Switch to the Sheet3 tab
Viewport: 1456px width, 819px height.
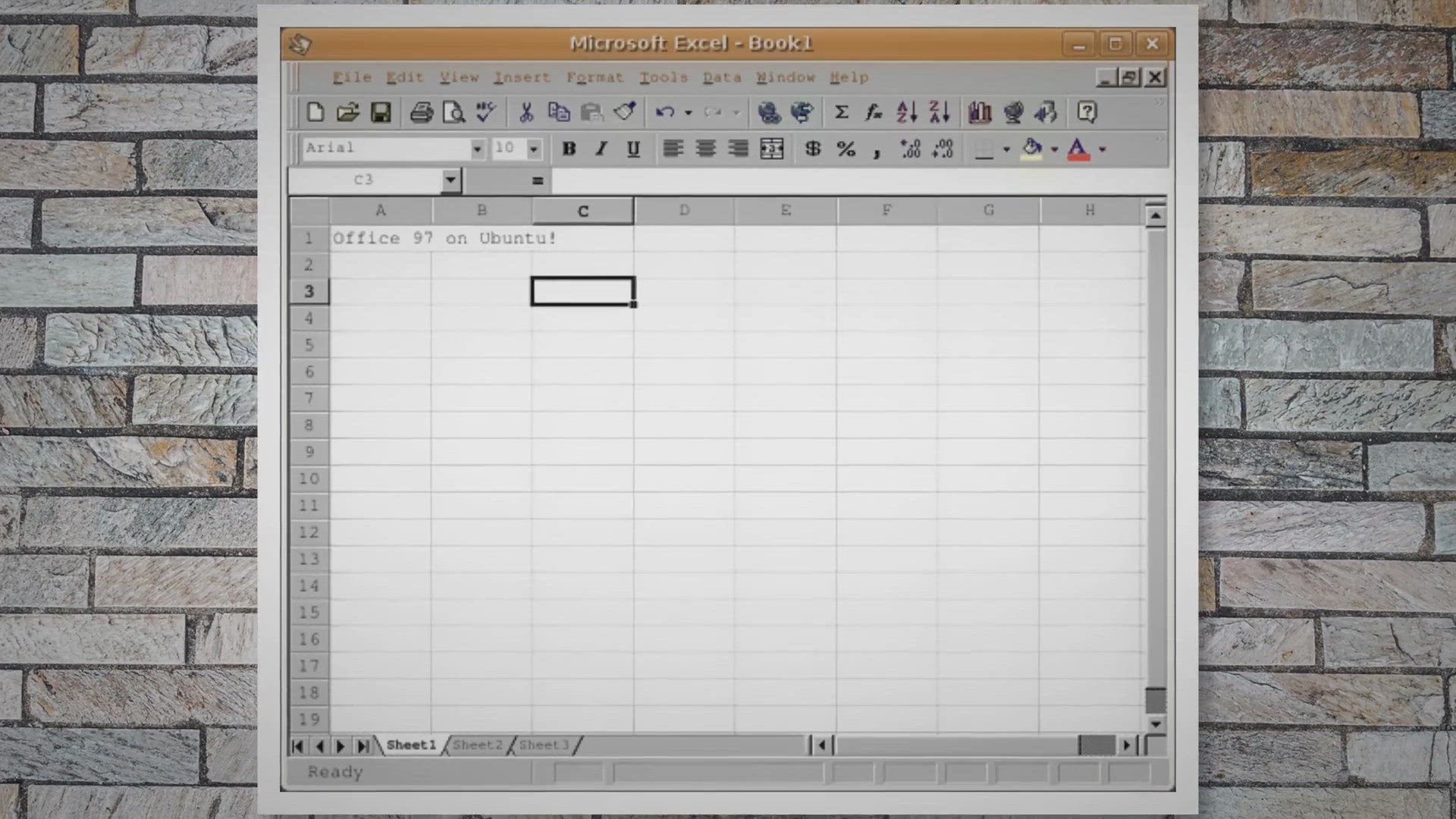pos(544,745)
